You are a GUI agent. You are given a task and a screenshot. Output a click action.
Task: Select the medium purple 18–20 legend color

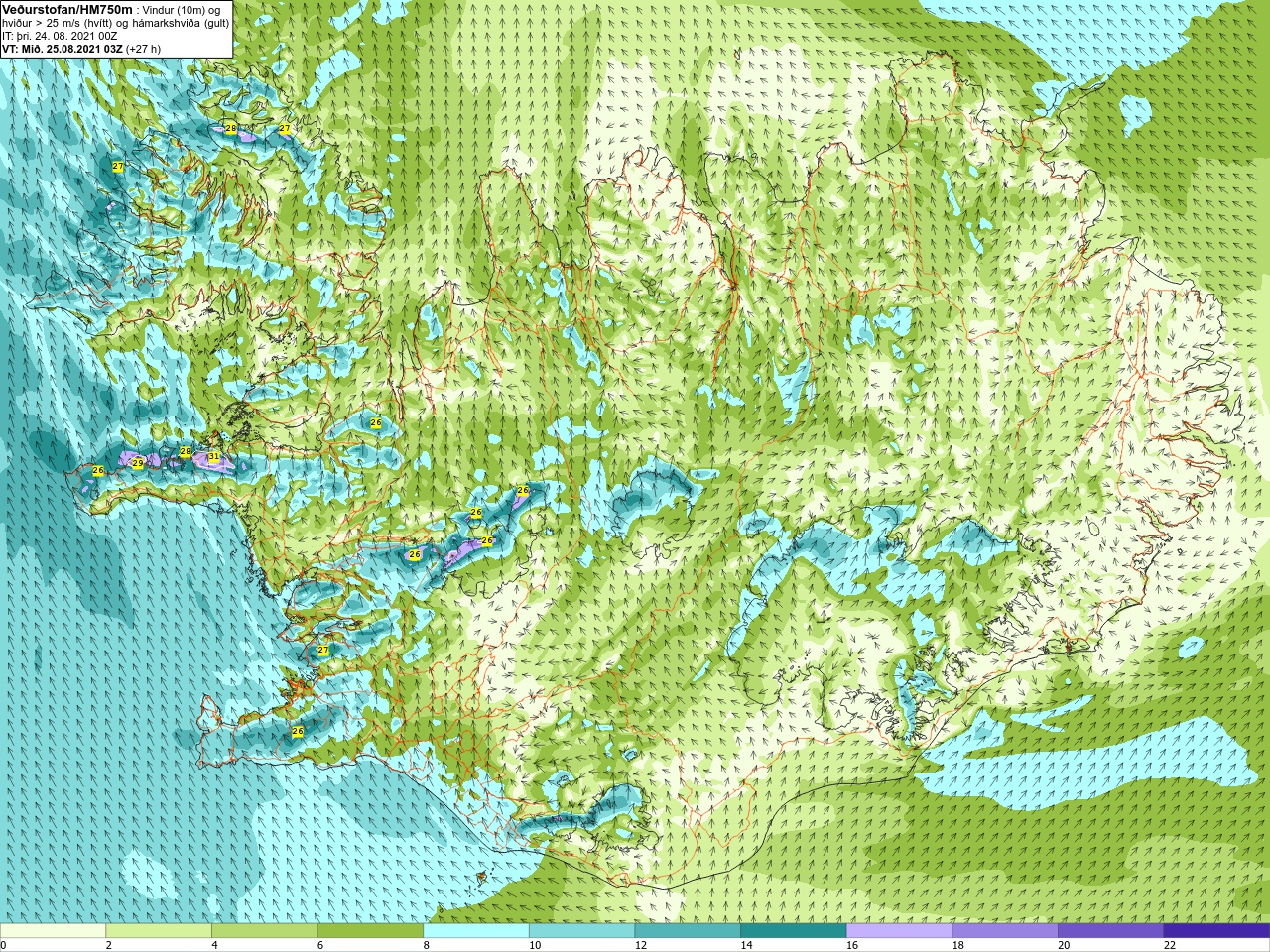tap(1005, 930)
